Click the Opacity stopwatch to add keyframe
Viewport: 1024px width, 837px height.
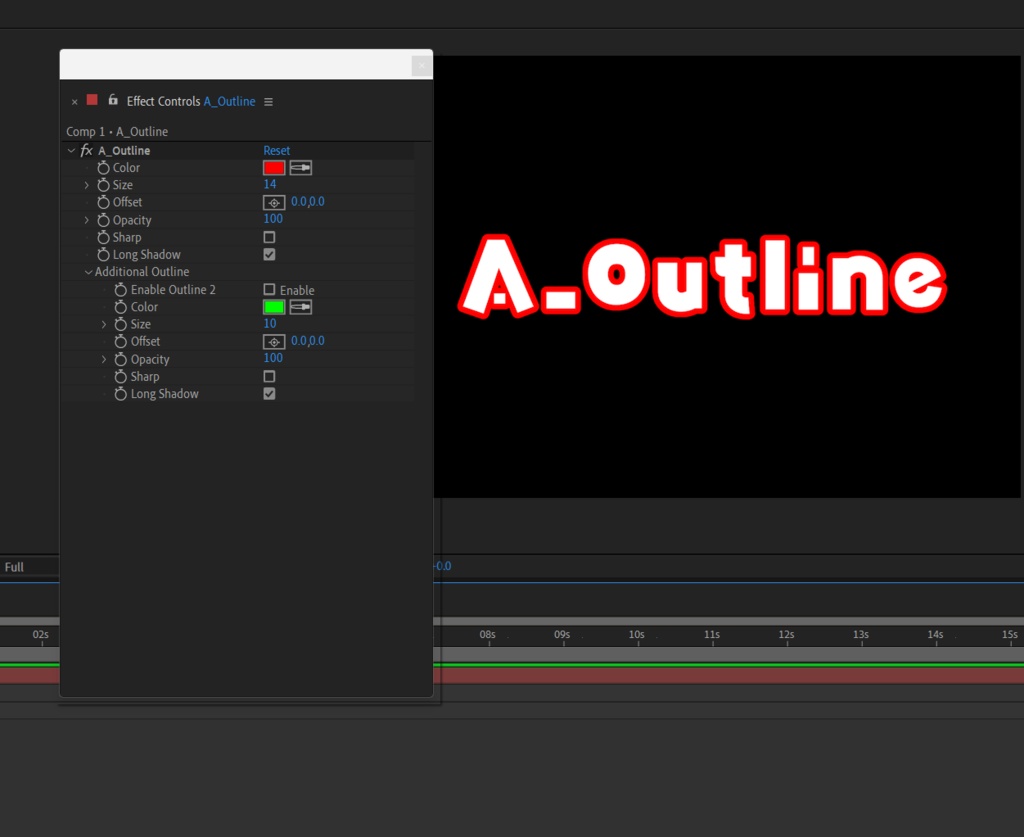tap(106, 219)
